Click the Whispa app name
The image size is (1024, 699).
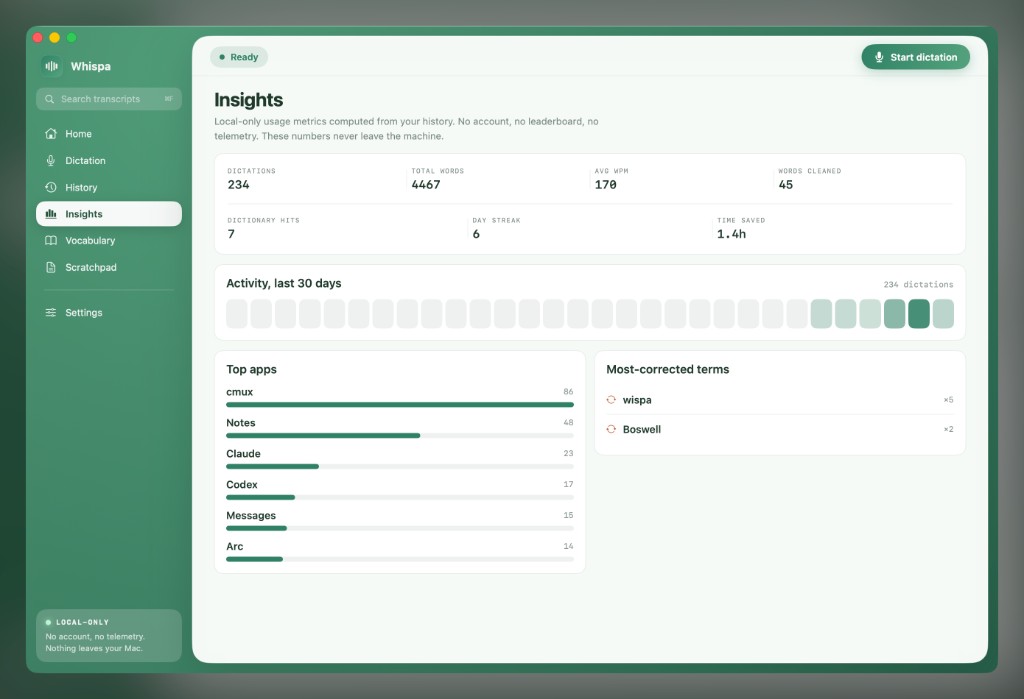pos(91,67)
